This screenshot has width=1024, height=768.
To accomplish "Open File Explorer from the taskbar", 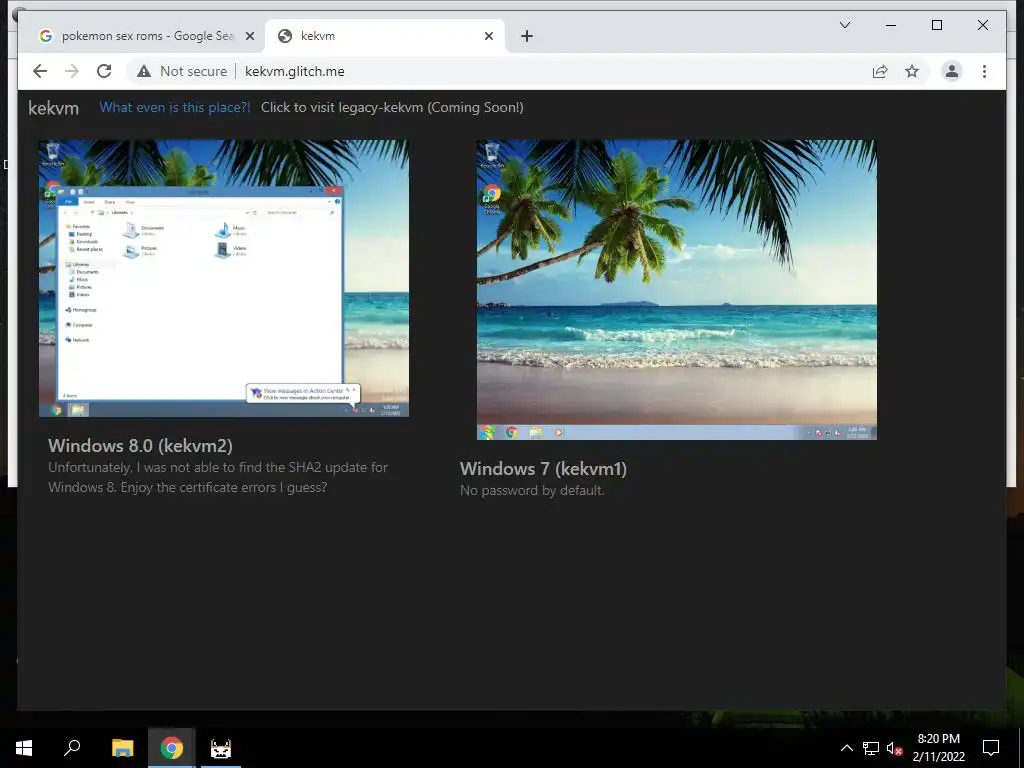I will 122,748.
